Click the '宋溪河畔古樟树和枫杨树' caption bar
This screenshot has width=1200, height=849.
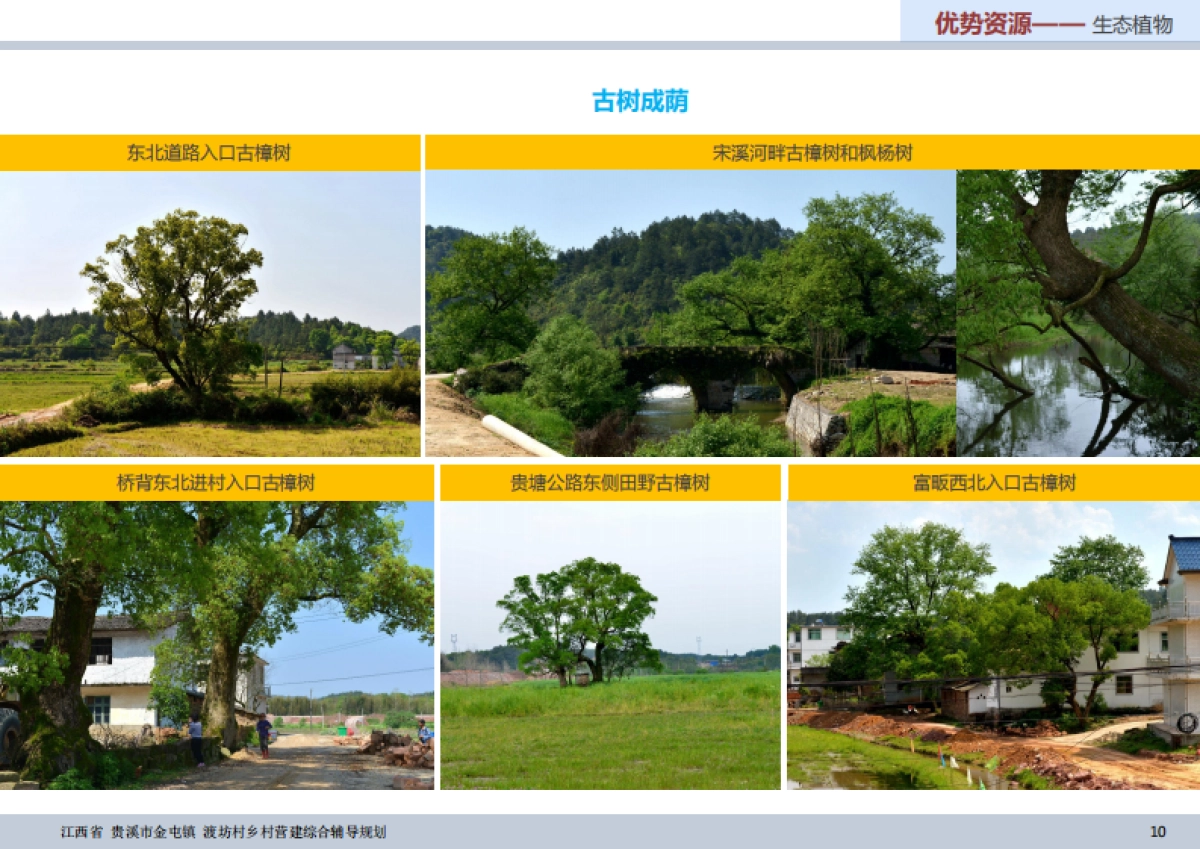click(812, 152)
